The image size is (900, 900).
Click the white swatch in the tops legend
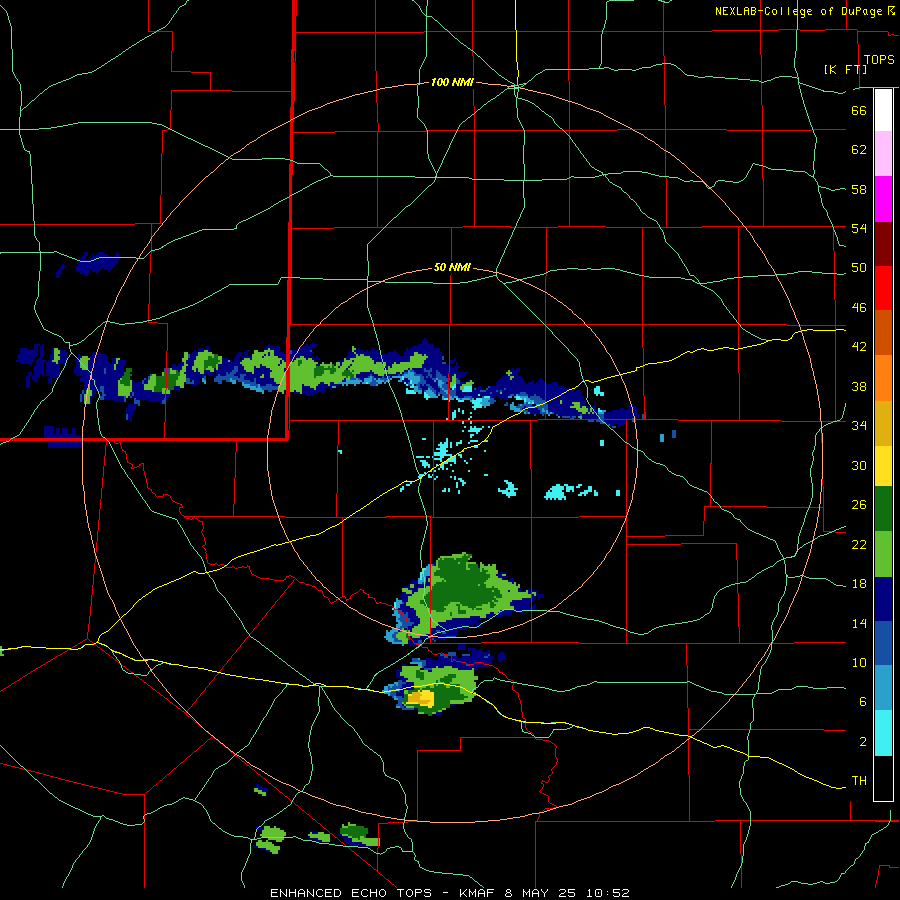point(883,110)
